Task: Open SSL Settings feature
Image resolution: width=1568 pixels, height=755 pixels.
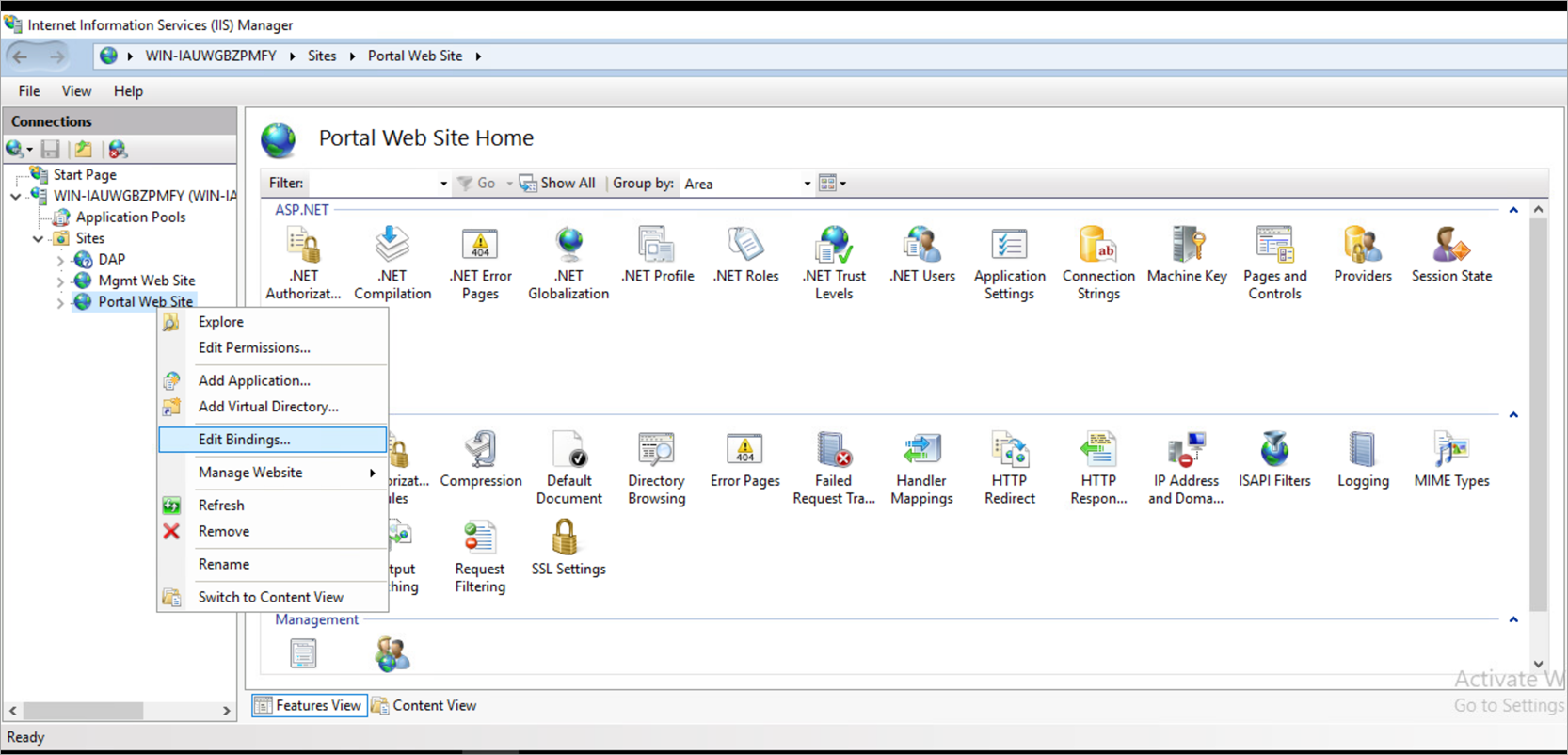Action: 568,549
